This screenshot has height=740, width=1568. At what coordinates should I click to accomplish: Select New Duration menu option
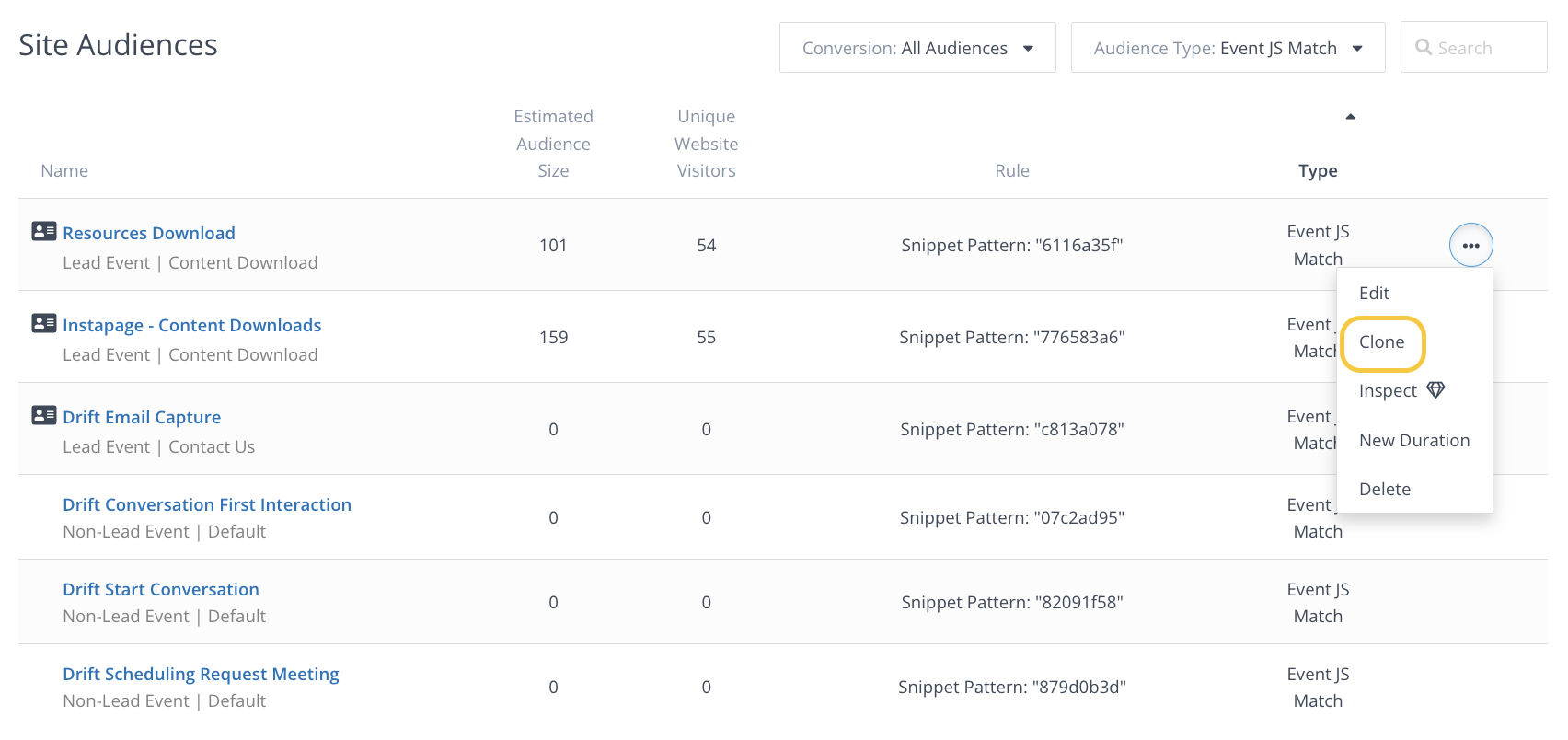pos(1413,440)
